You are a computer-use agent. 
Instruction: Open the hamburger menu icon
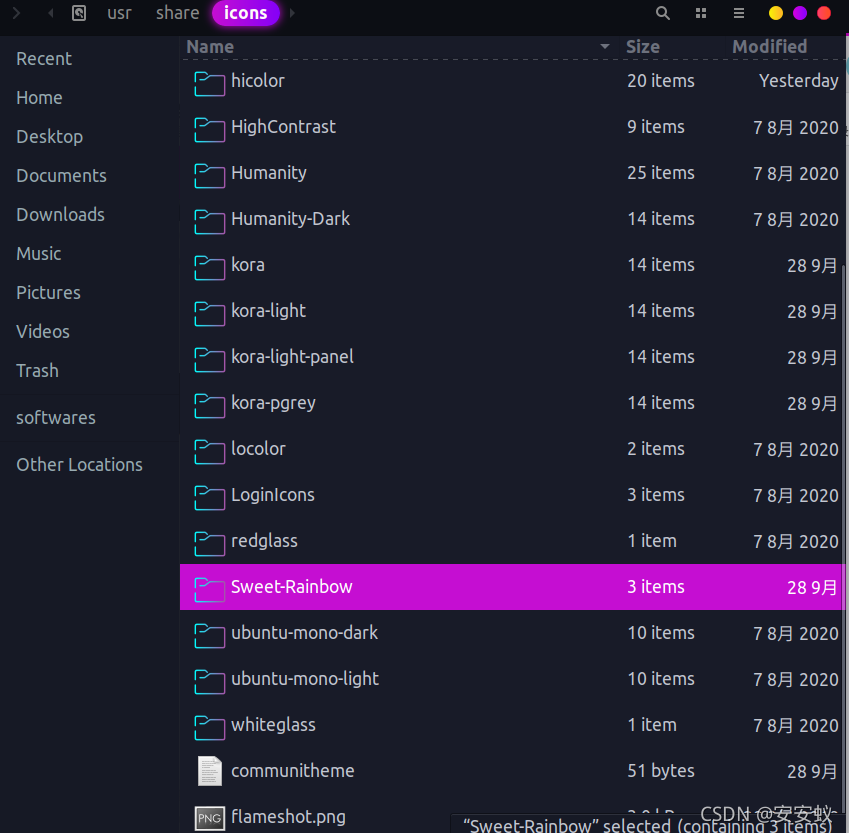click(739, 13)
